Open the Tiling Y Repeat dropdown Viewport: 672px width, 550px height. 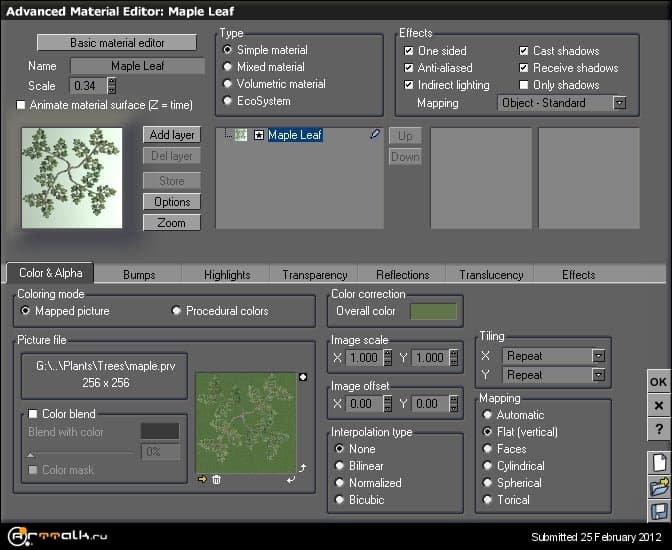point(598,375)
